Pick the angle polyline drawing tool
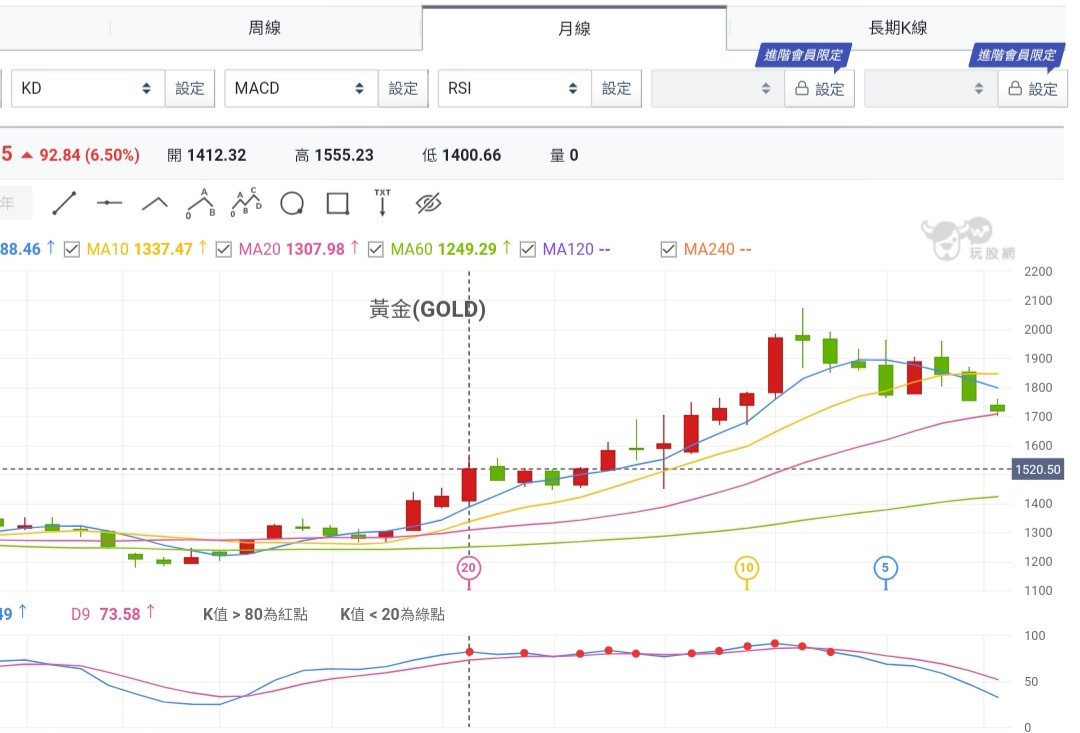Viewport: 1080px width, 733px height. pyautogui.click(x=154, y=203)
